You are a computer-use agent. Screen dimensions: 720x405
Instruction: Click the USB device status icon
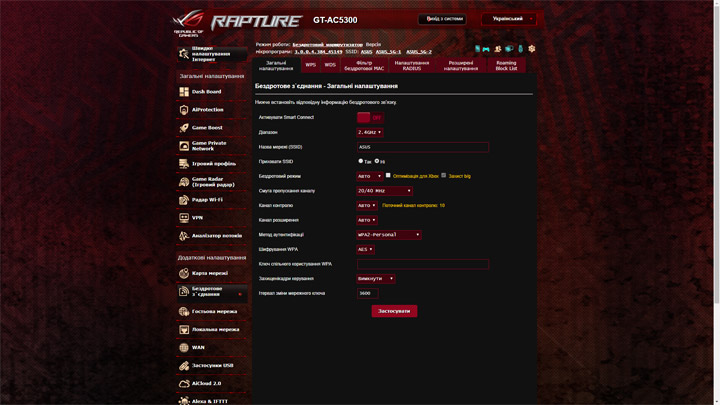(x=520, y=49)
